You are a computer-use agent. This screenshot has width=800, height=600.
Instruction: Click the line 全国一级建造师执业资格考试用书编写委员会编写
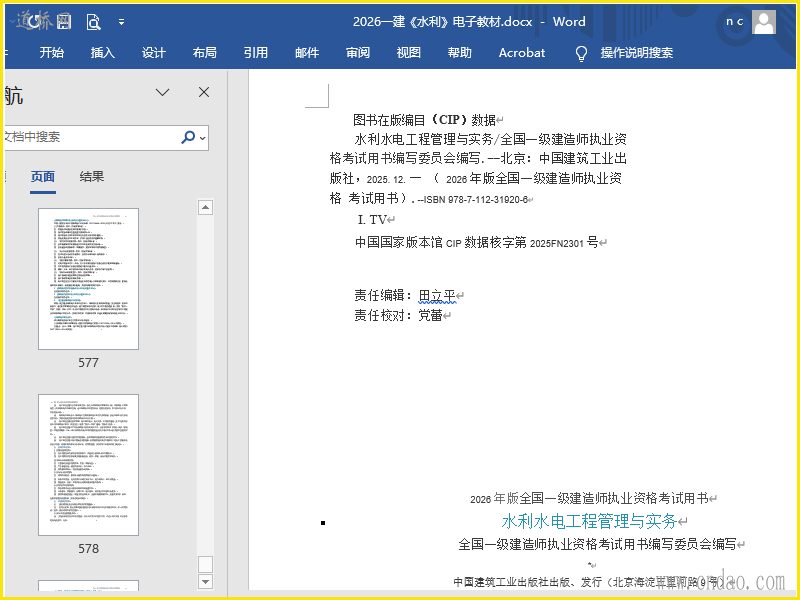(x=597, y=544)
